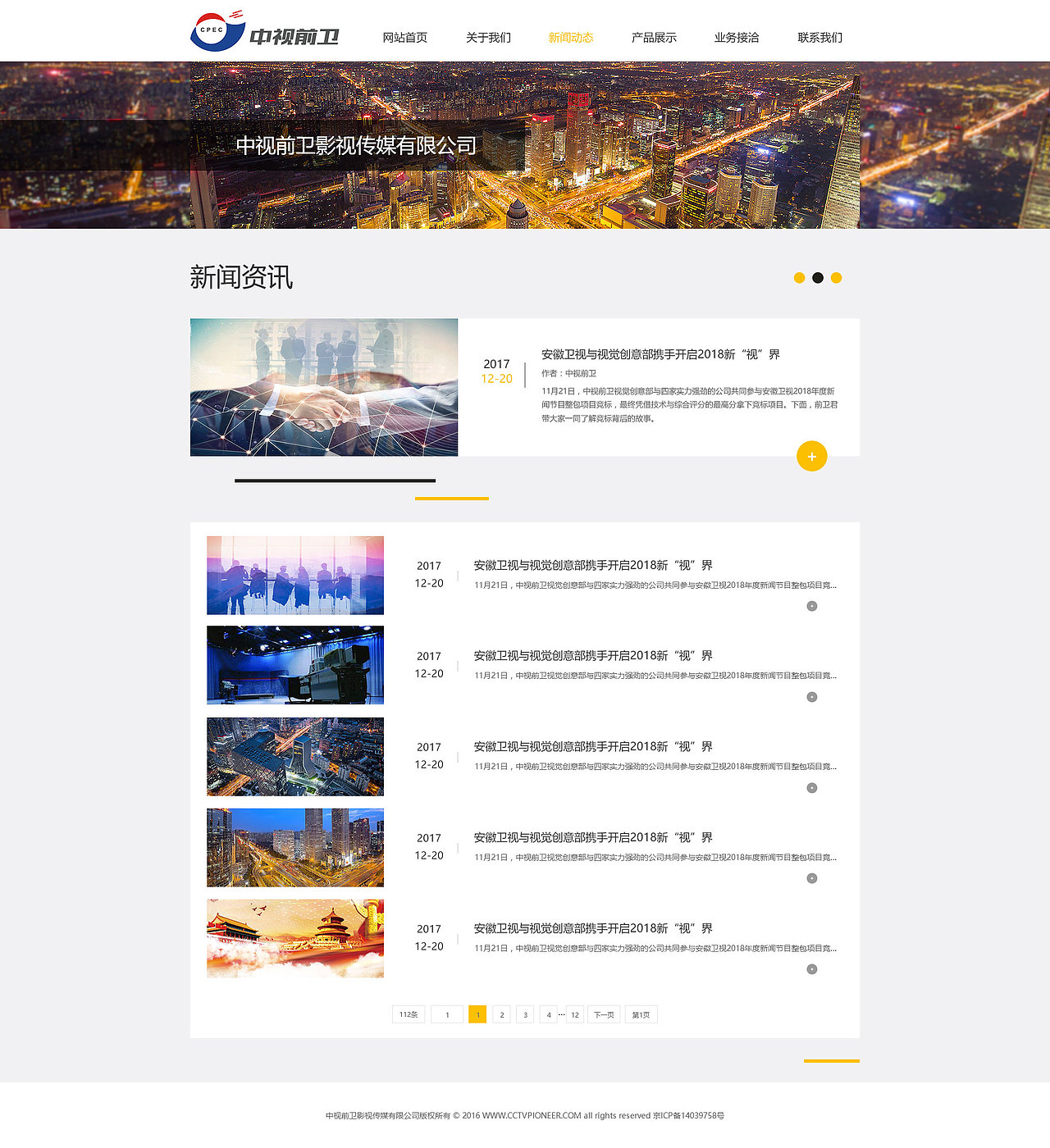Go to page 12 in pagination

[x=574, y=1014]
